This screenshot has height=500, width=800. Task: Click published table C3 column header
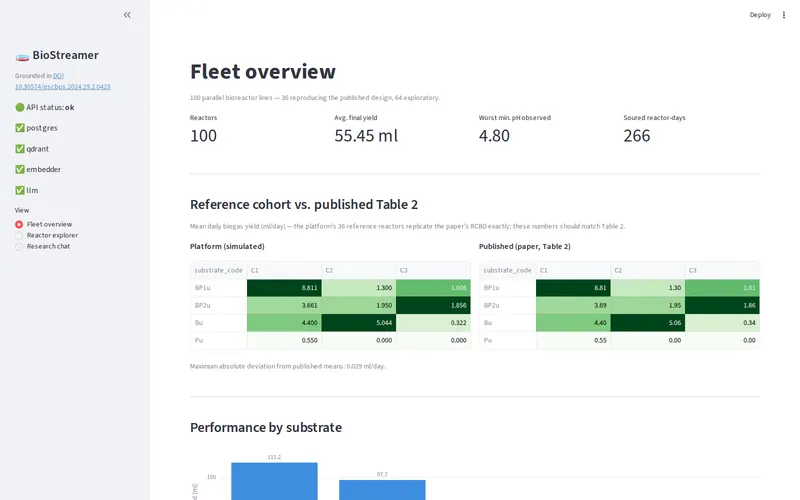coord(722,270)
